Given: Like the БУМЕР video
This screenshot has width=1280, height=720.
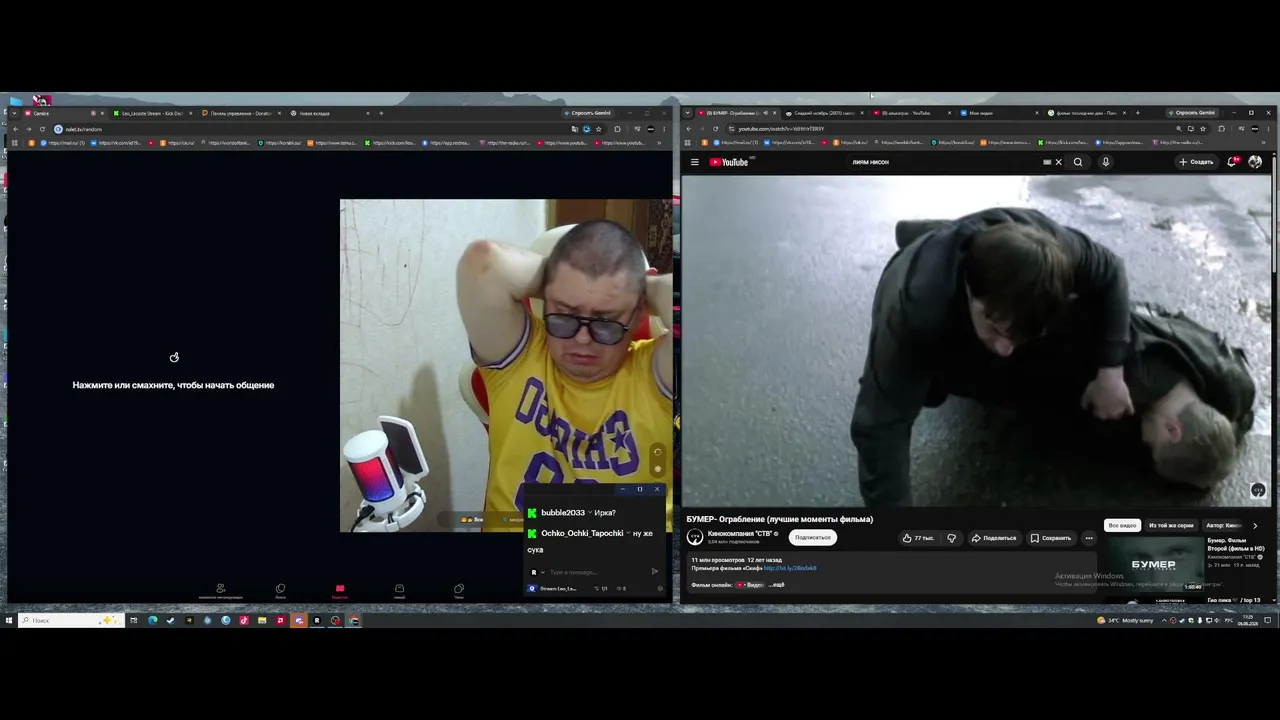Looking at the screenshot, I should click(x=918, y=538).
